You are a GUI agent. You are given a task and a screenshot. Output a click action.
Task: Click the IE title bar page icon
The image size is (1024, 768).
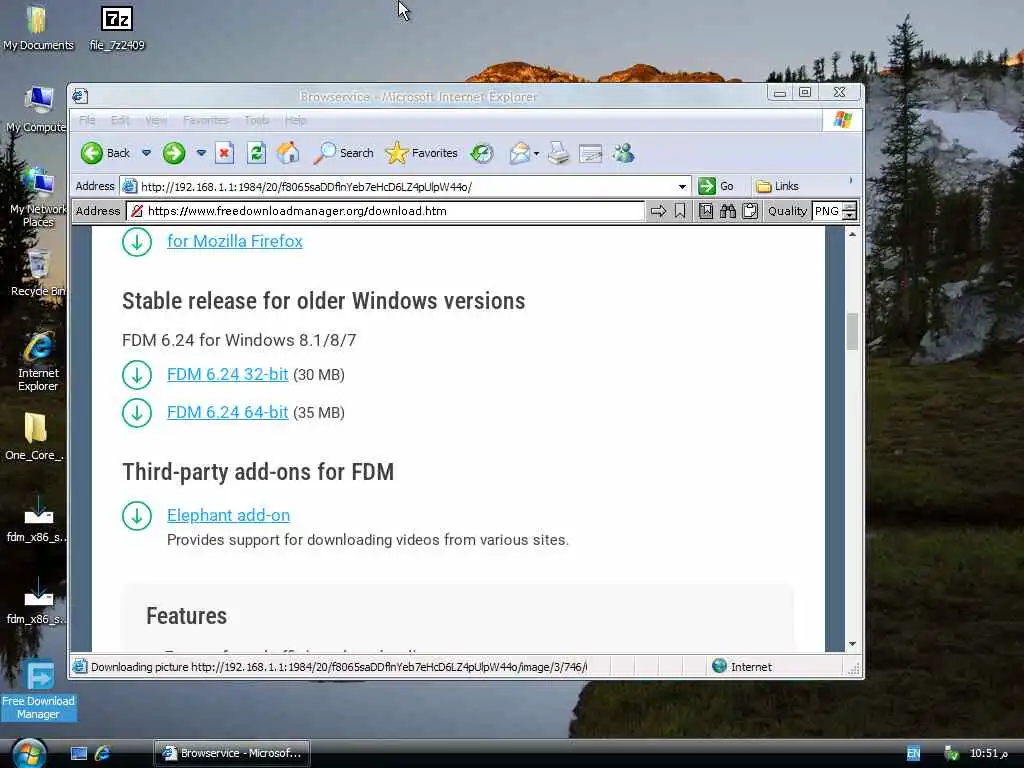pos(80,97)
